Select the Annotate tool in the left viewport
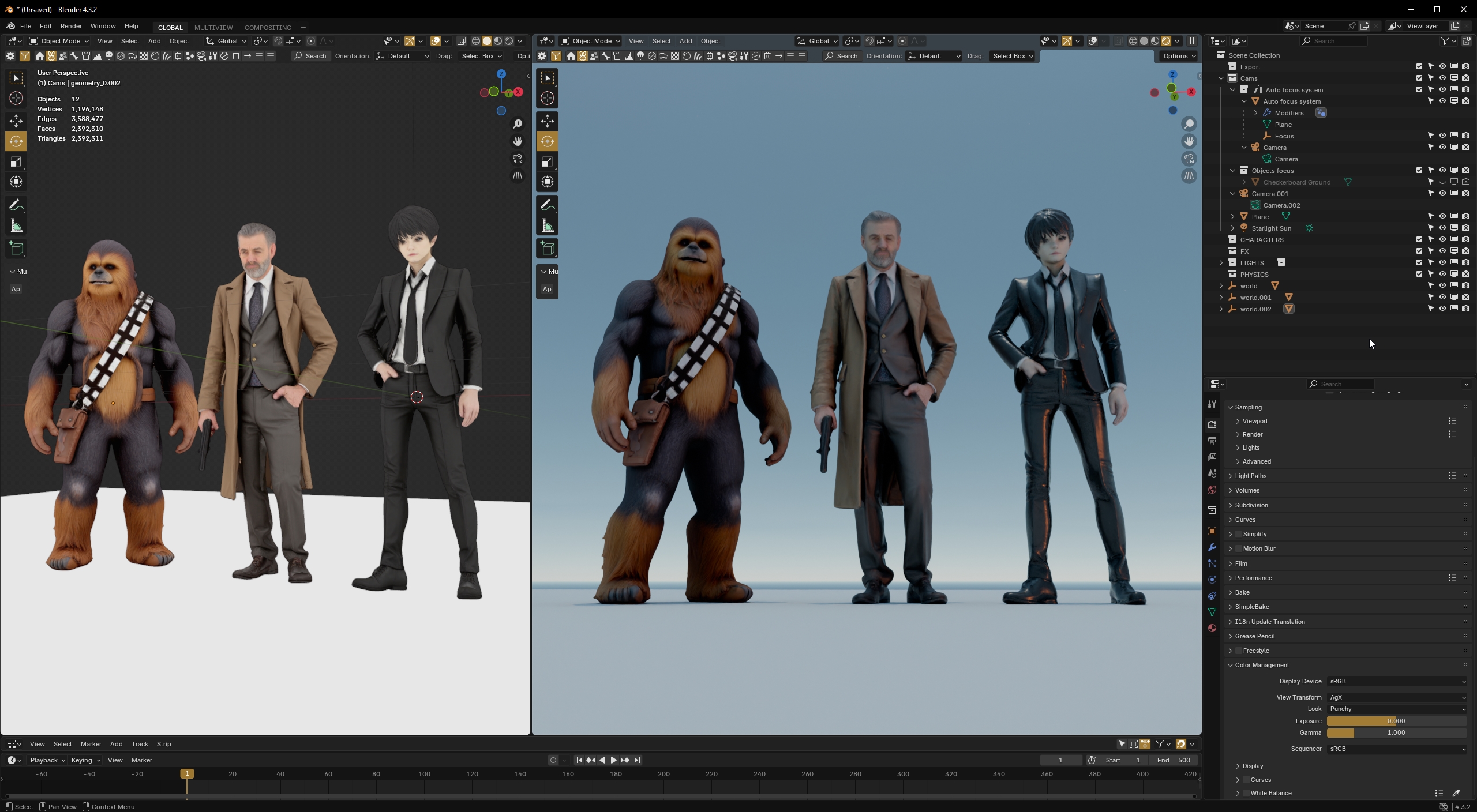Screen dimensions: 1477x812 pos(16,205)
